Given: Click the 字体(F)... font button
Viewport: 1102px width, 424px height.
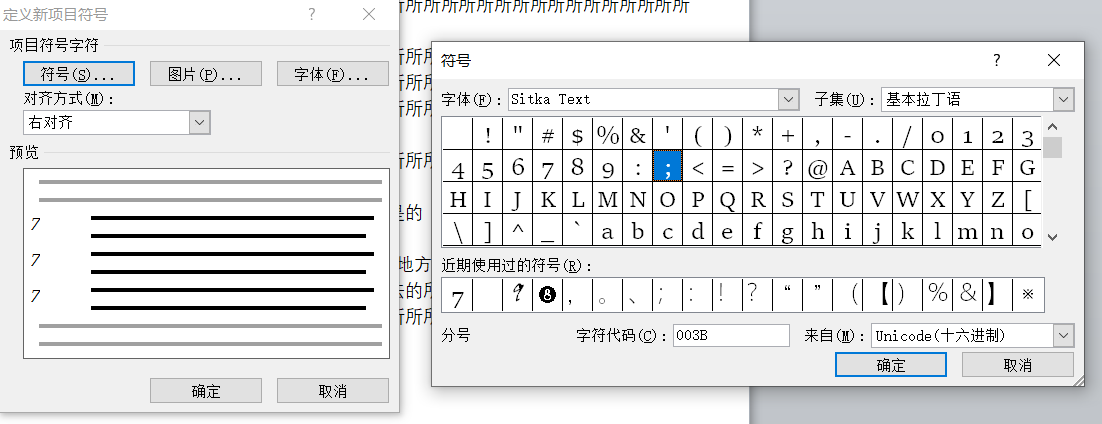Looking at the screenshot, I should point(333,74).
